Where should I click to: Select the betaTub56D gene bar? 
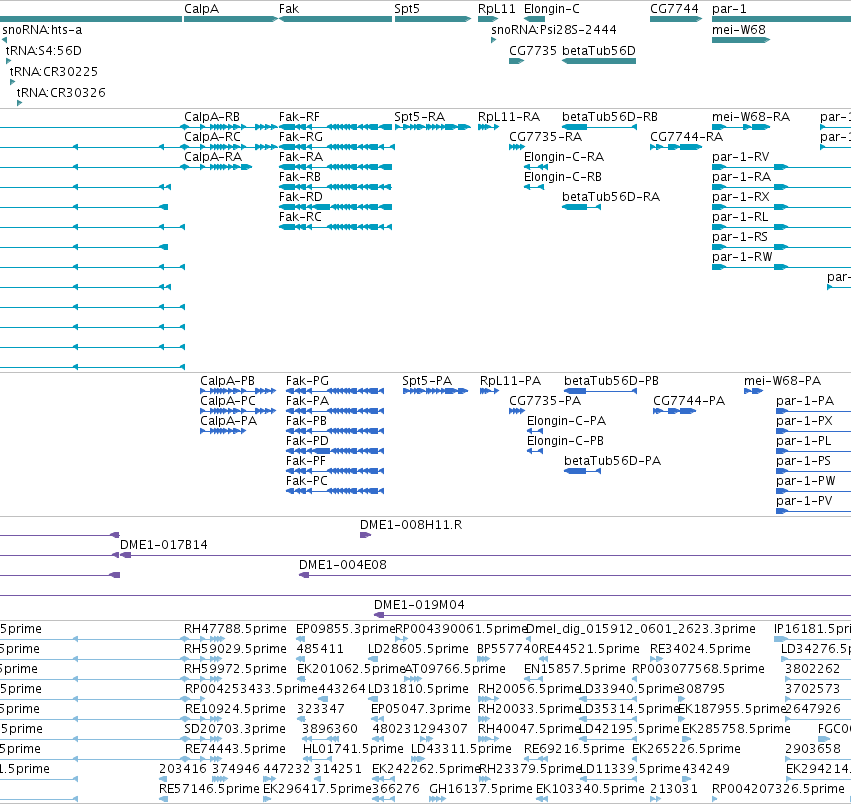point(599,61)
